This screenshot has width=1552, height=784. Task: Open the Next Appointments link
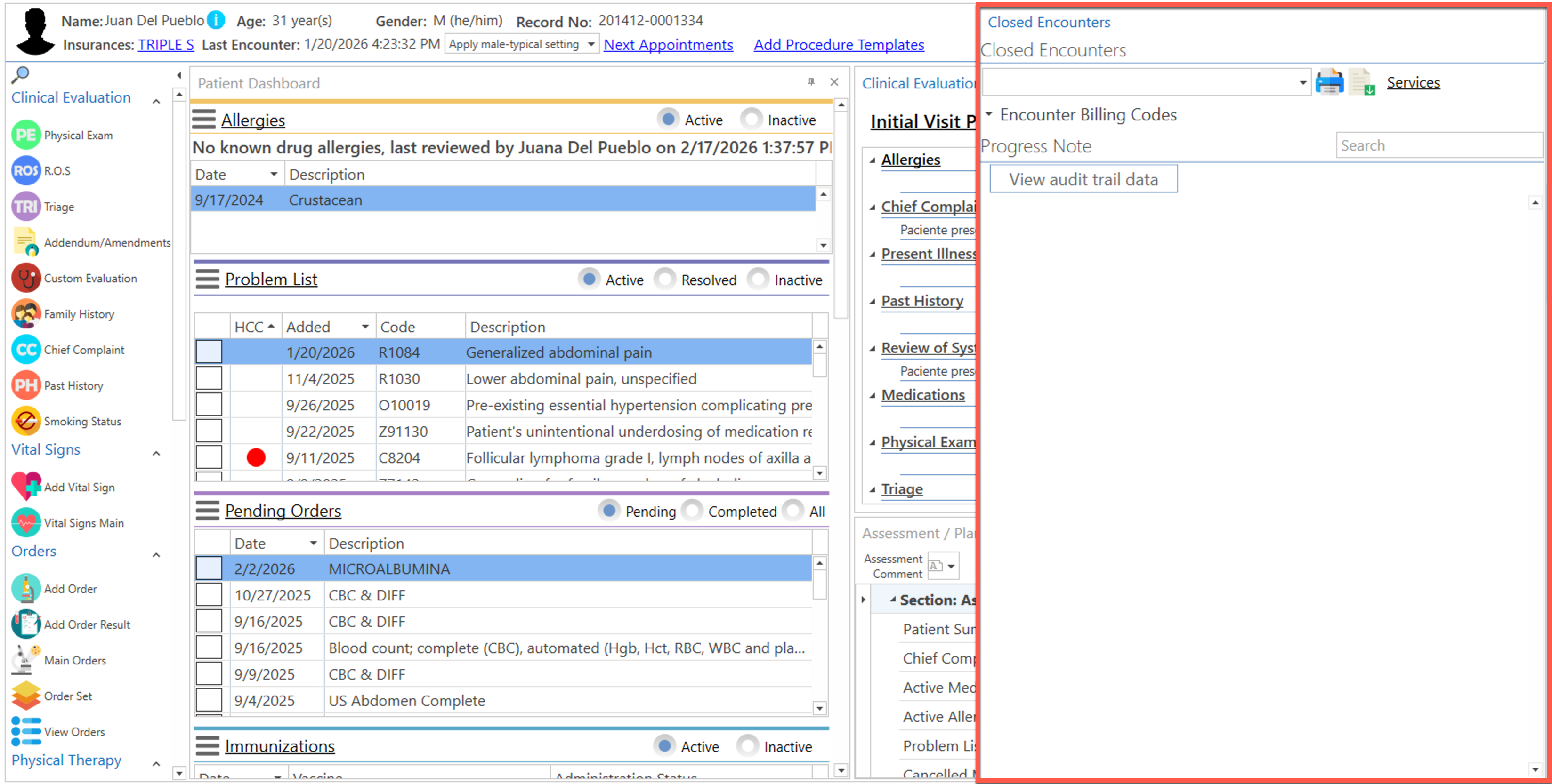pyautogui.click(x=668, y=45)
